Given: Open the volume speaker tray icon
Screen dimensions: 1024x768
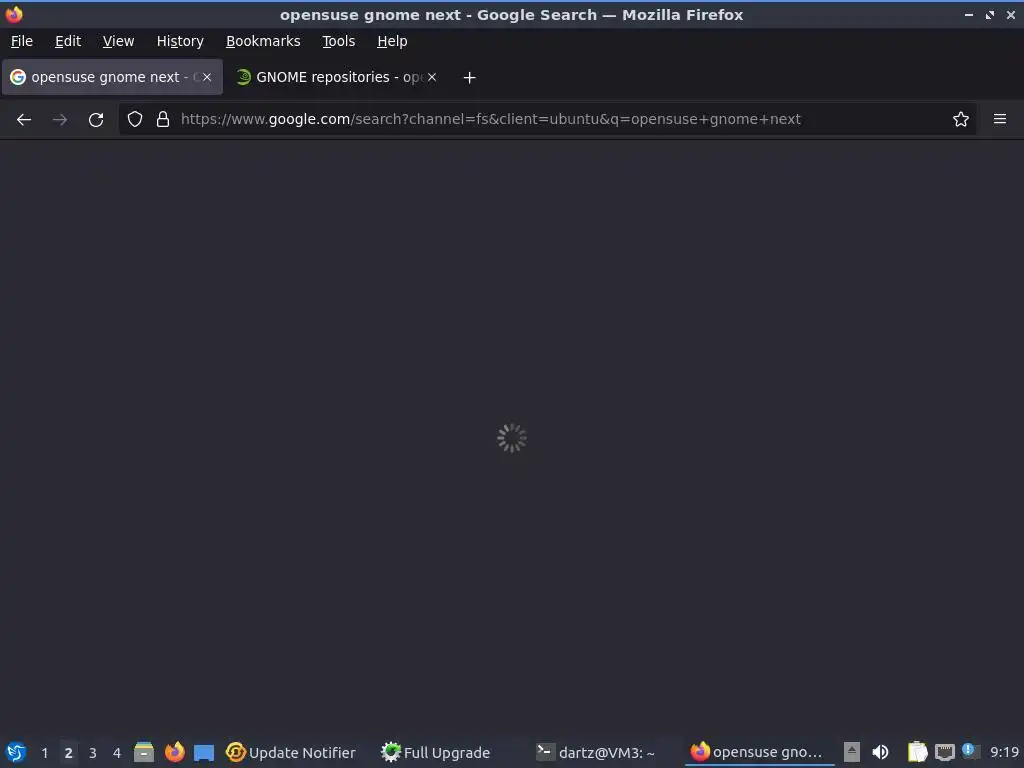Looking at the screenshot, I should point(880,752).
